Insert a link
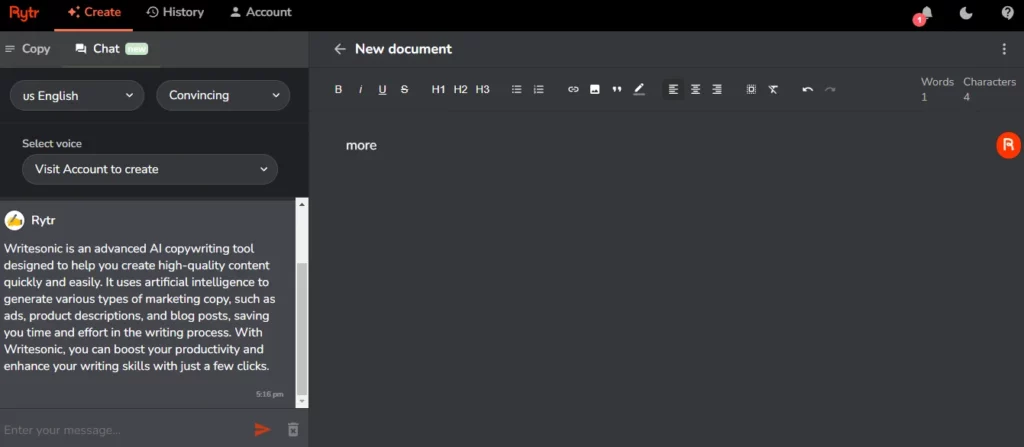This screenshot has width=1024, height=447. 573,90
